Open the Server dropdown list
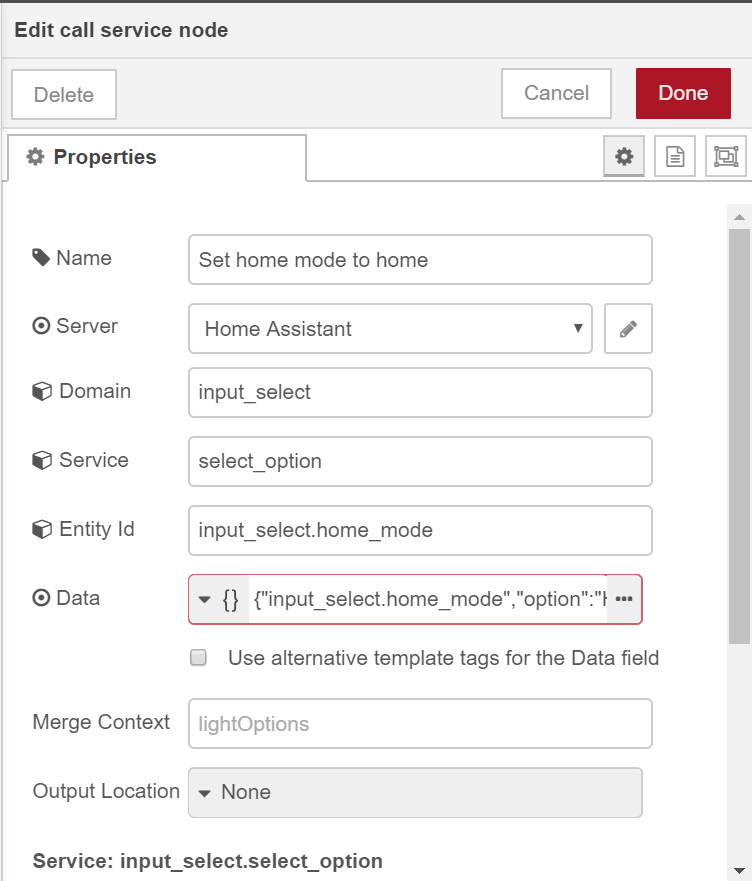This screenshot has height=881, width=752. coord(390,329)
